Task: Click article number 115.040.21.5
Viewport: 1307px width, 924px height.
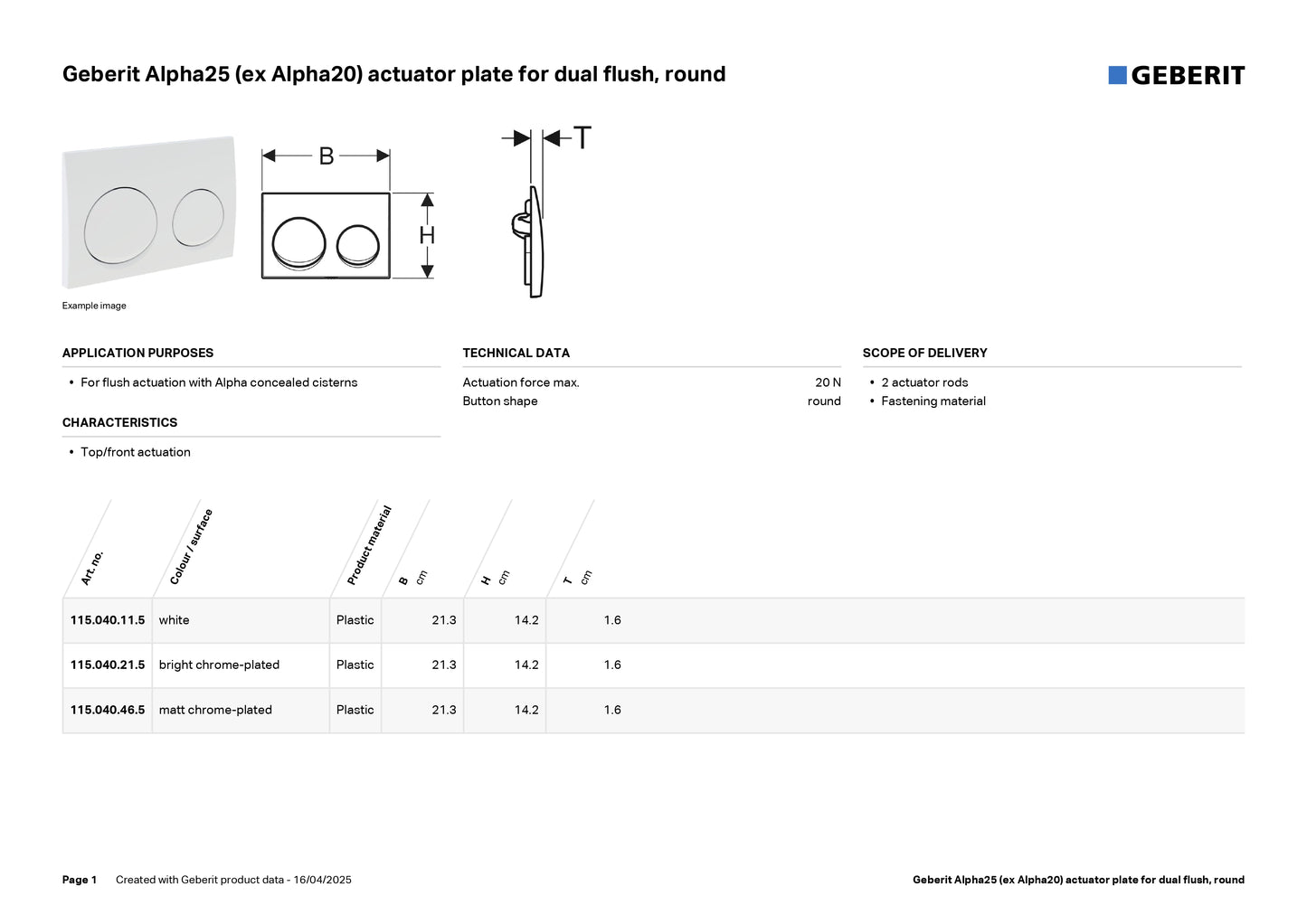Action: 108,665
